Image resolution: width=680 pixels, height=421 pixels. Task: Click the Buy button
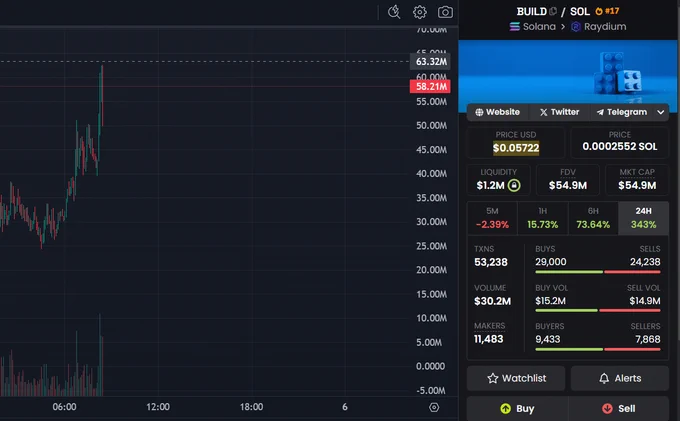517,408
